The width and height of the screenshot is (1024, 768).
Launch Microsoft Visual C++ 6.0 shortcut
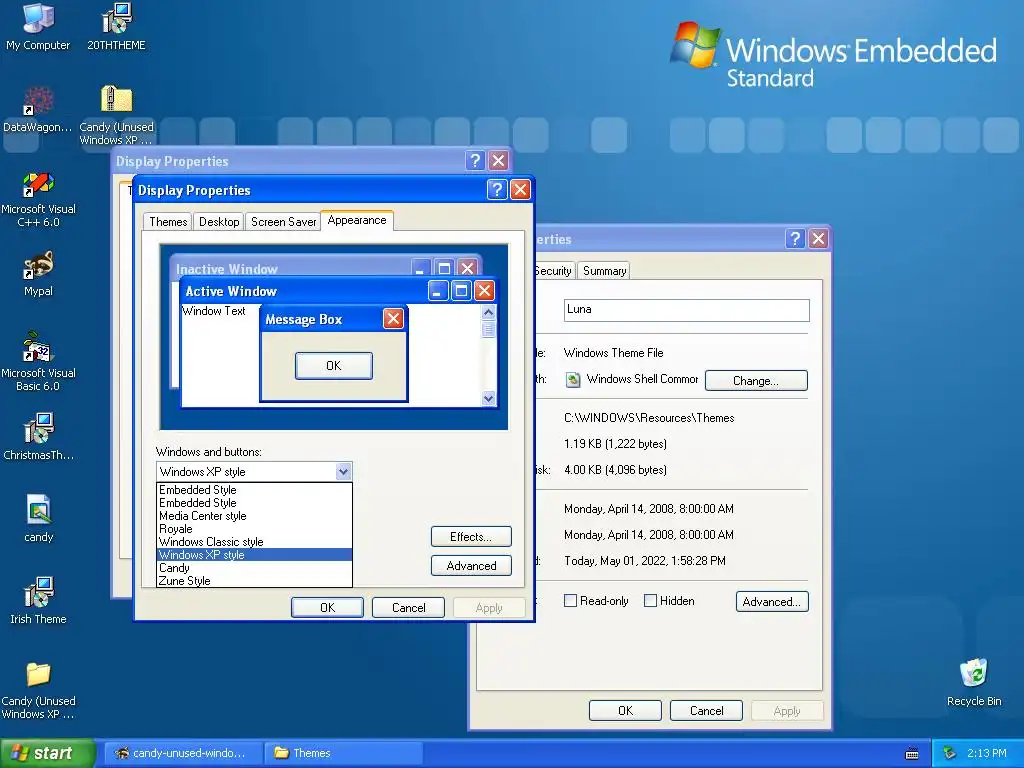(x=38, y=199)
